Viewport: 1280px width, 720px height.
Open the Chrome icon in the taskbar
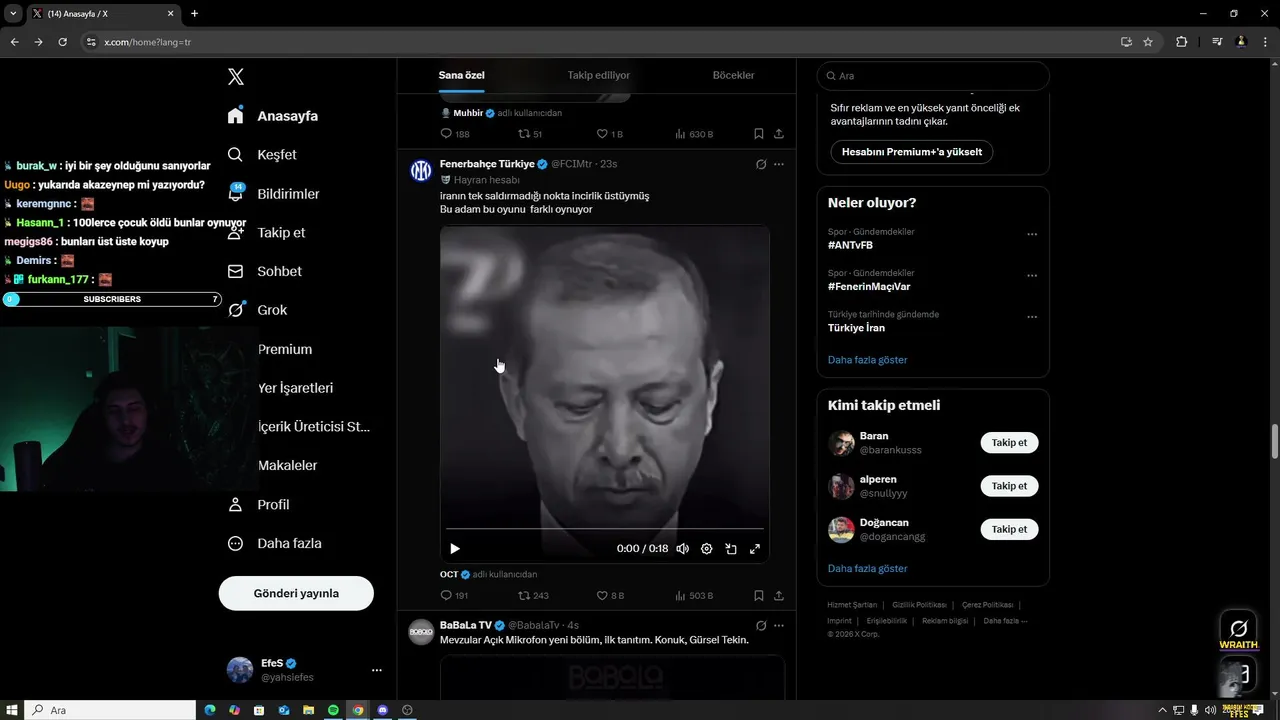(x=358, y=710)
